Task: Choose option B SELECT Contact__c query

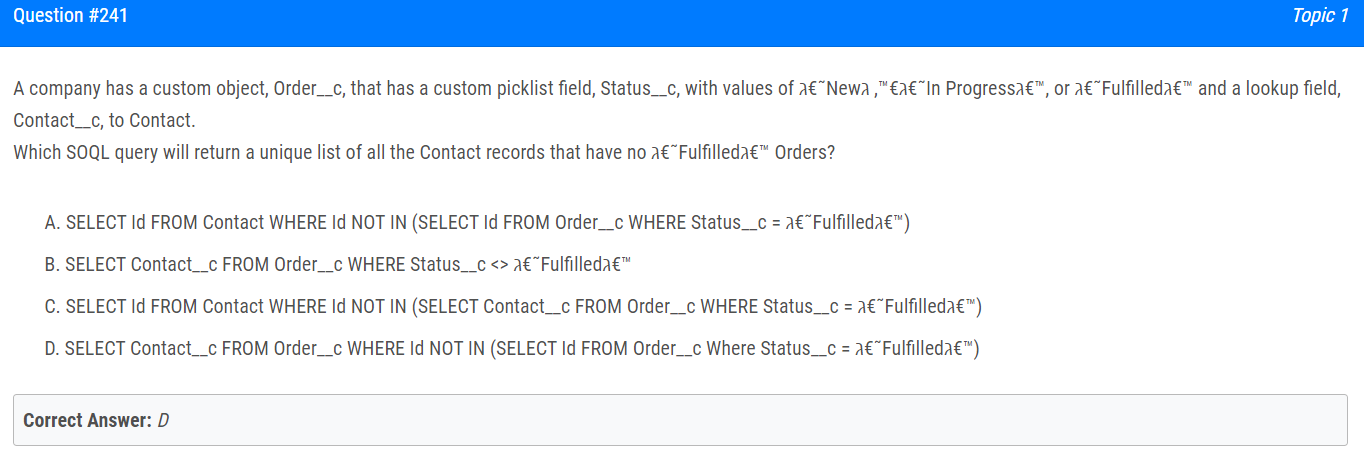Action: coord(339,264)
